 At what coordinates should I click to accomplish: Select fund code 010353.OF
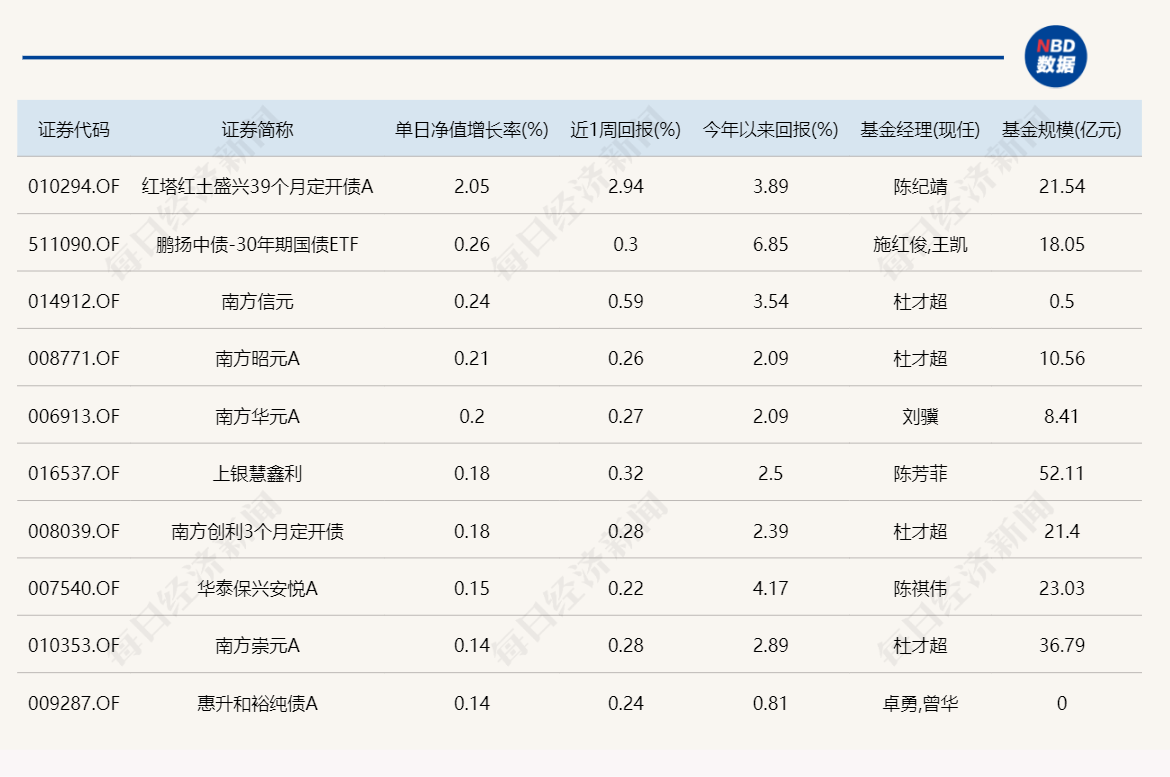74,645
